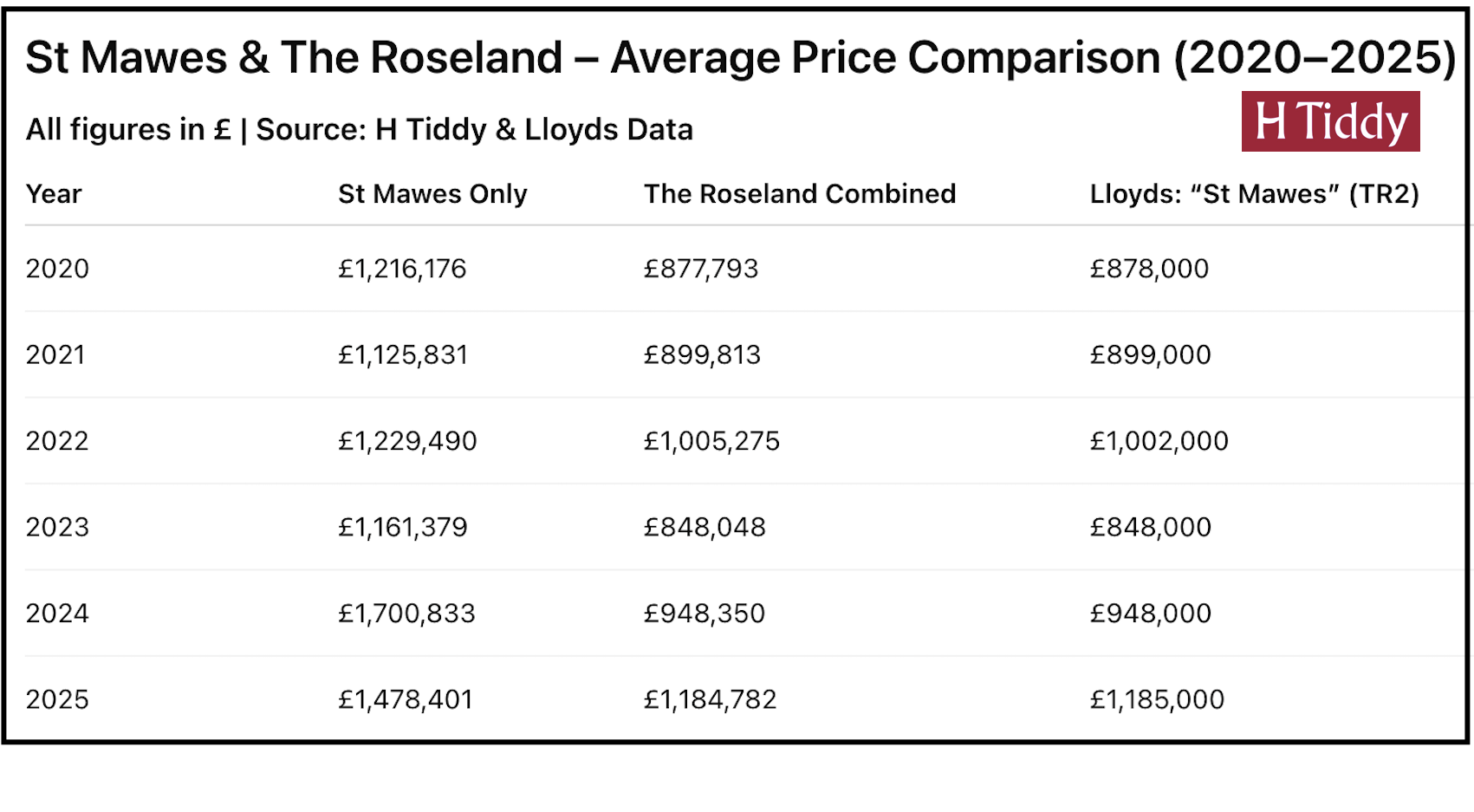Viewport: 1474px width, 812px height.
Task: Click the chart title text
Action: click(x=740, y=58)
